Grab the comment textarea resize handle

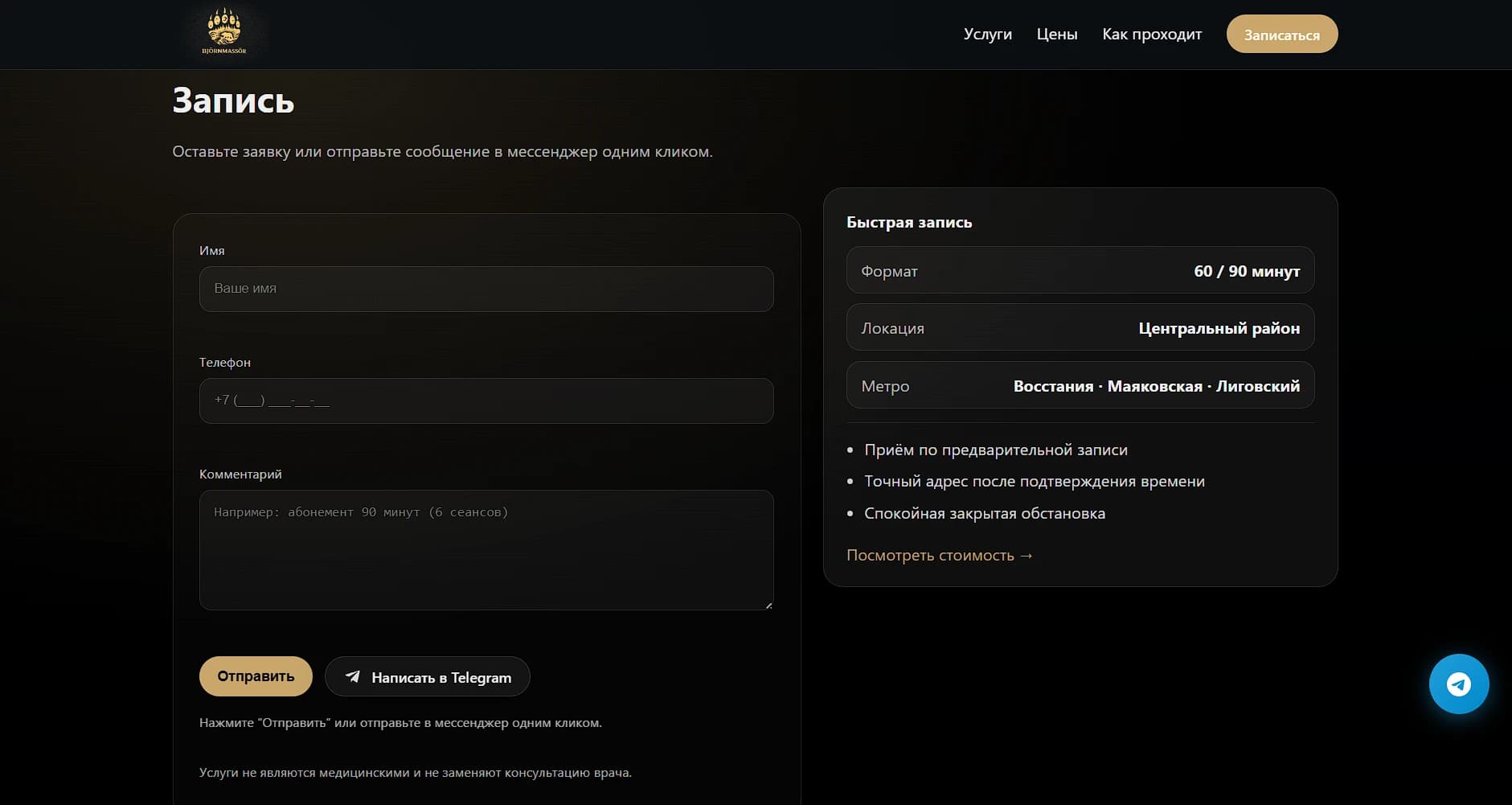(768, 605)
